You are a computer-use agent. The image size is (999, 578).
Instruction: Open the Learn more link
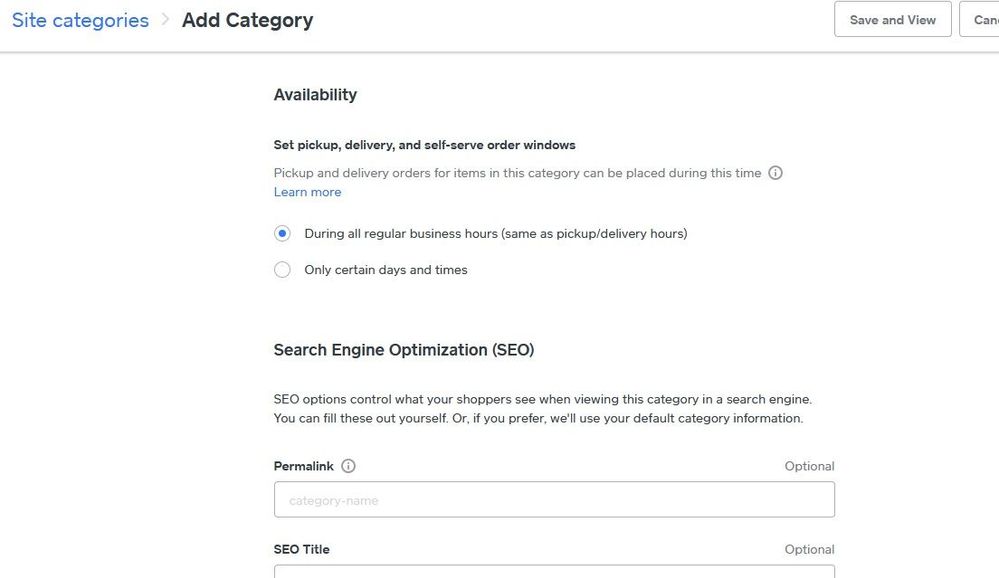click(307, 192)
